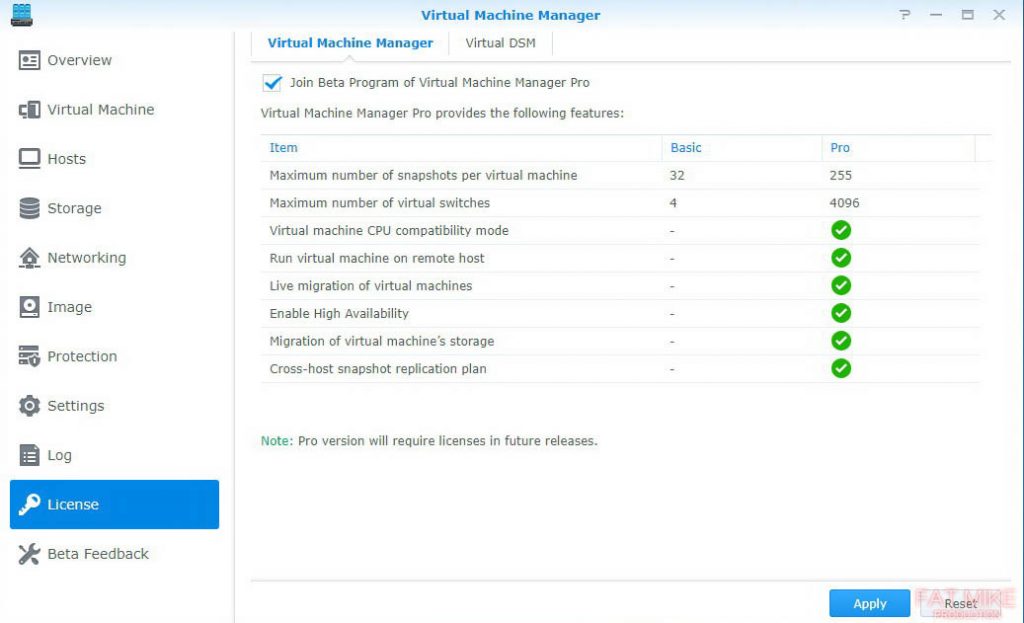
Task: Click the Overview sidebar icon
Action: [29, 60]
